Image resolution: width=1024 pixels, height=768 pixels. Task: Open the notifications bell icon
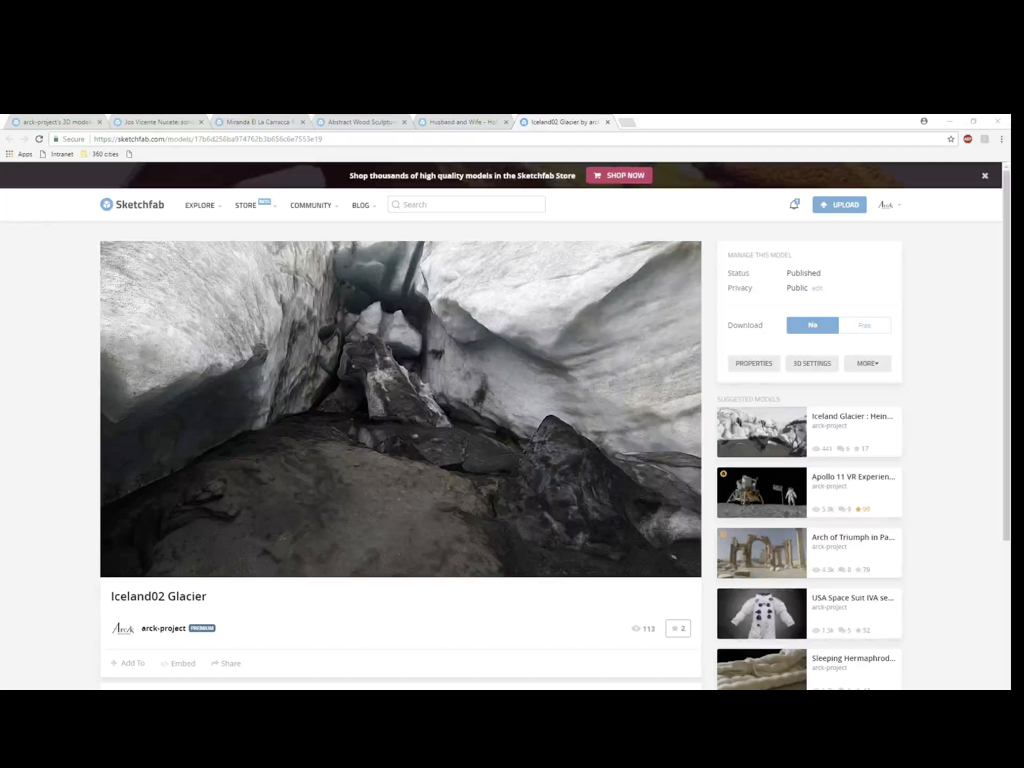click(794, 204)
